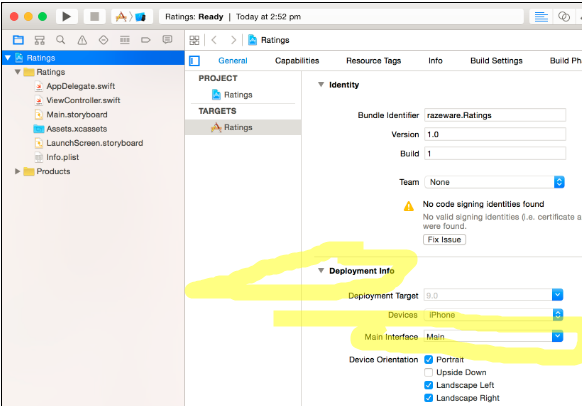Open the scheme selector in the toolbar

pyautogui.click(x=131, y=17)
